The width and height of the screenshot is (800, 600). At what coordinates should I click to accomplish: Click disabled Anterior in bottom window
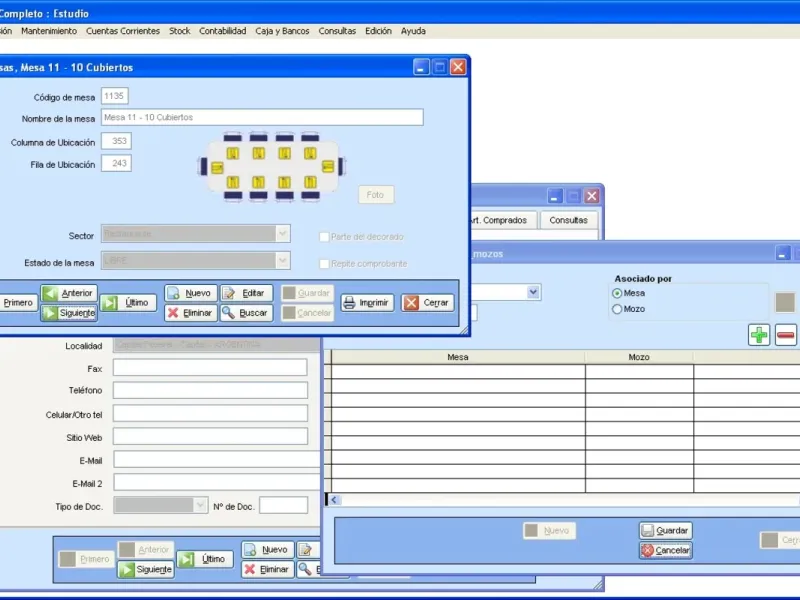(146, 549)
